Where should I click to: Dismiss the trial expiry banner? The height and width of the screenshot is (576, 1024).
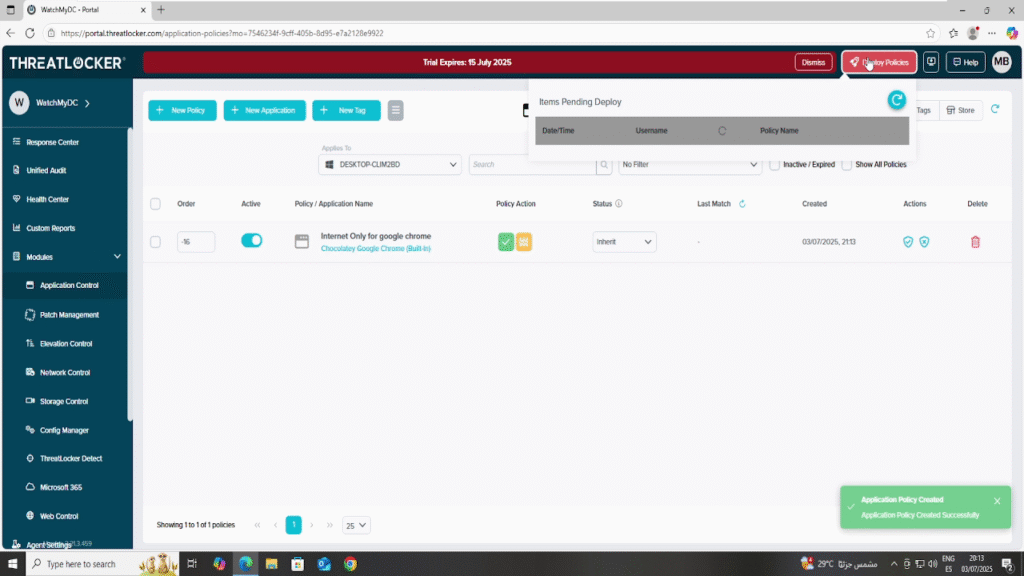click(x=813, y=62)
